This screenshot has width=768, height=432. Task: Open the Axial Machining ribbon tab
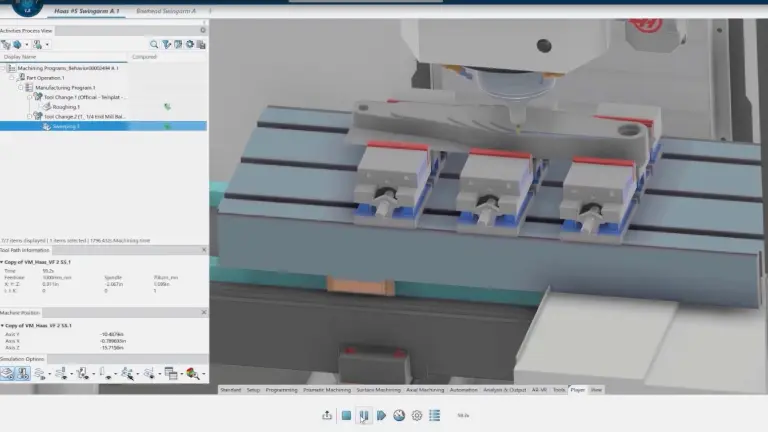[425, 390]
